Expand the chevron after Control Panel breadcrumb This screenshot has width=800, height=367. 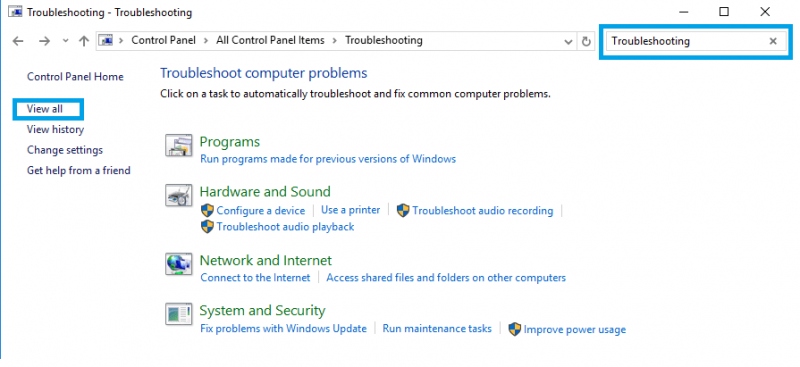(206, 40)
